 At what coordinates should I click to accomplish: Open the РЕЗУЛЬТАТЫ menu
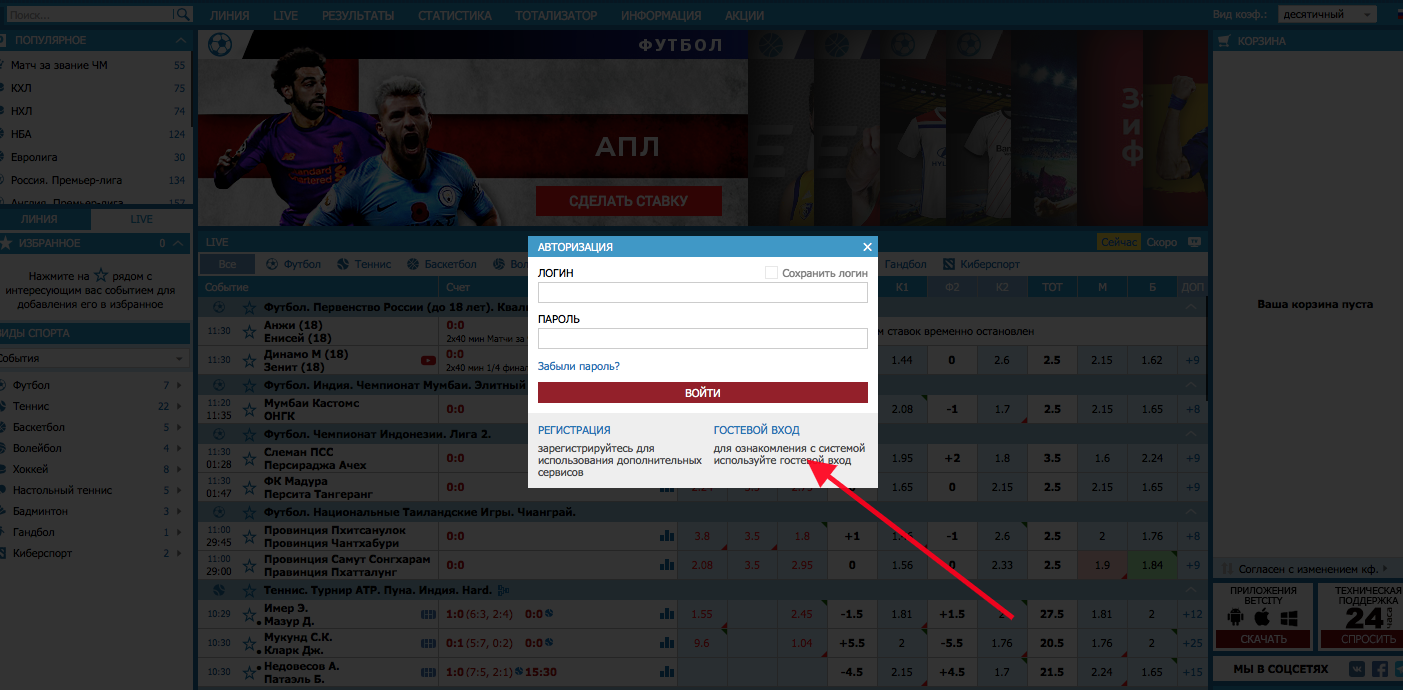tap(358, 15)
